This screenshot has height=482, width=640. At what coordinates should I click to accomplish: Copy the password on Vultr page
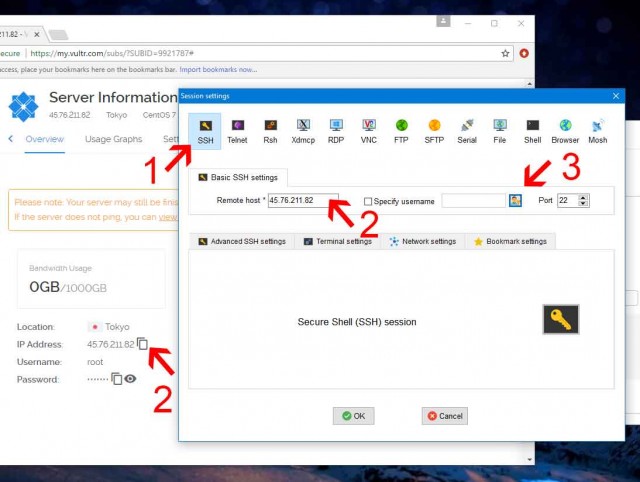117,379
